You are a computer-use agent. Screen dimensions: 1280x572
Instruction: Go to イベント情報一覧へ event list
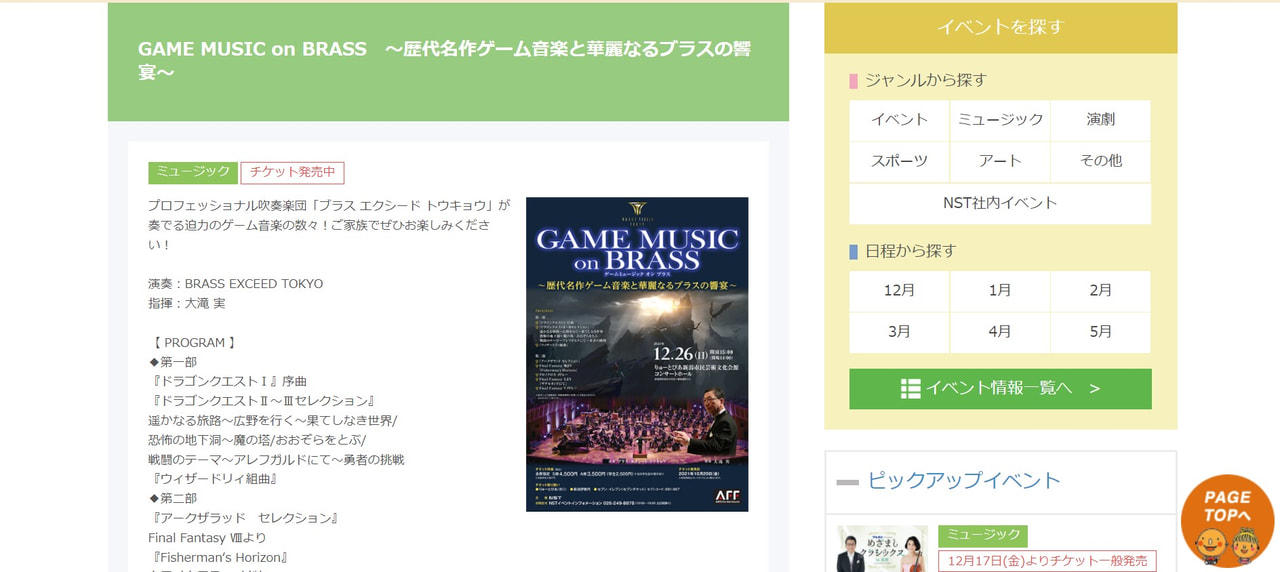[1000, 389]
